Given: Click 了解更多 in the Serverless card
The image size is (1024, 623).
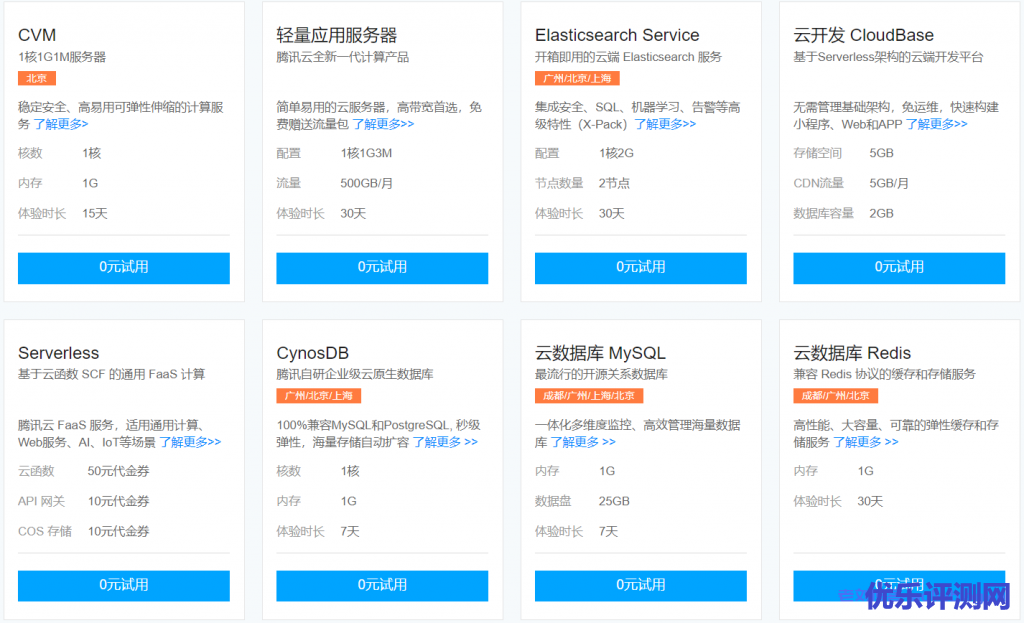Looking at the screenshot, I should coord(190,441).
